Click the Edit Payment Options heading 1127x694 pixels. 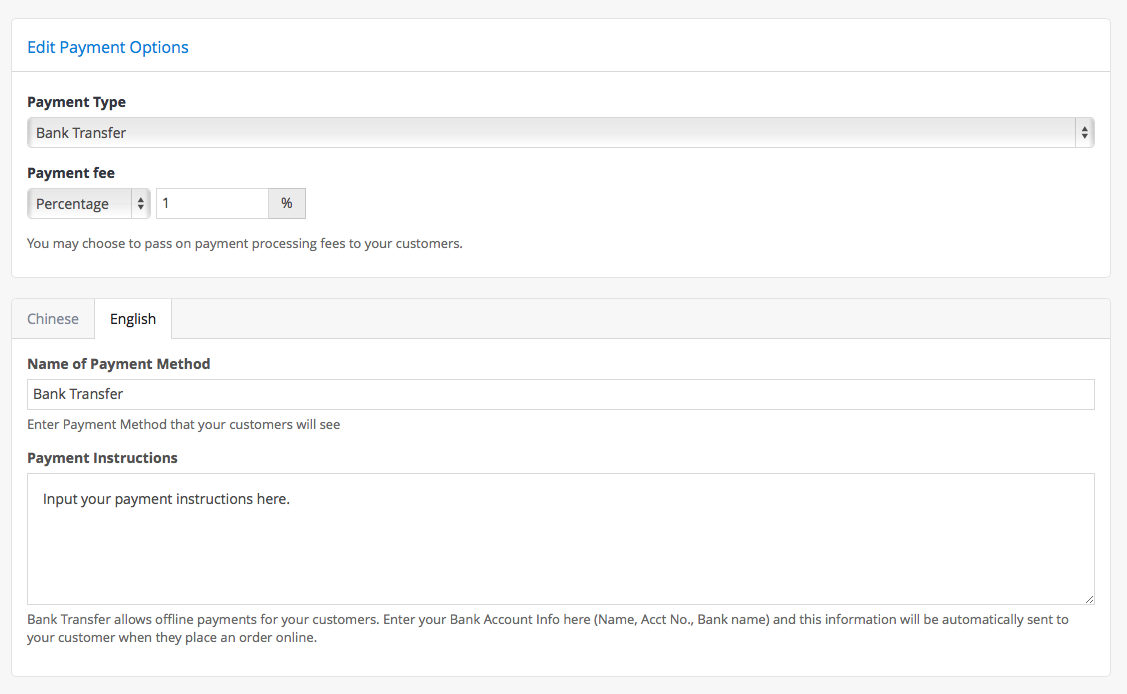[108, 47]
